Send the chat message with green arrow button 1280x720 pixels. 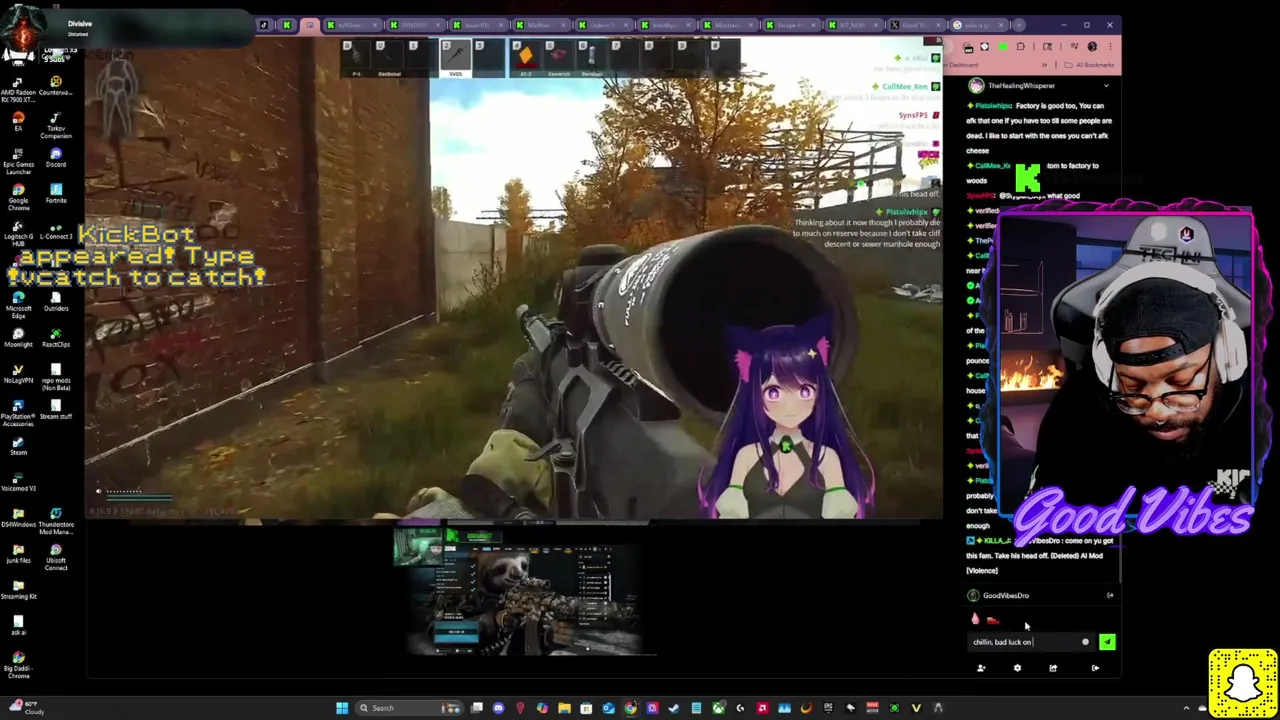click(x=1107, y=642)
